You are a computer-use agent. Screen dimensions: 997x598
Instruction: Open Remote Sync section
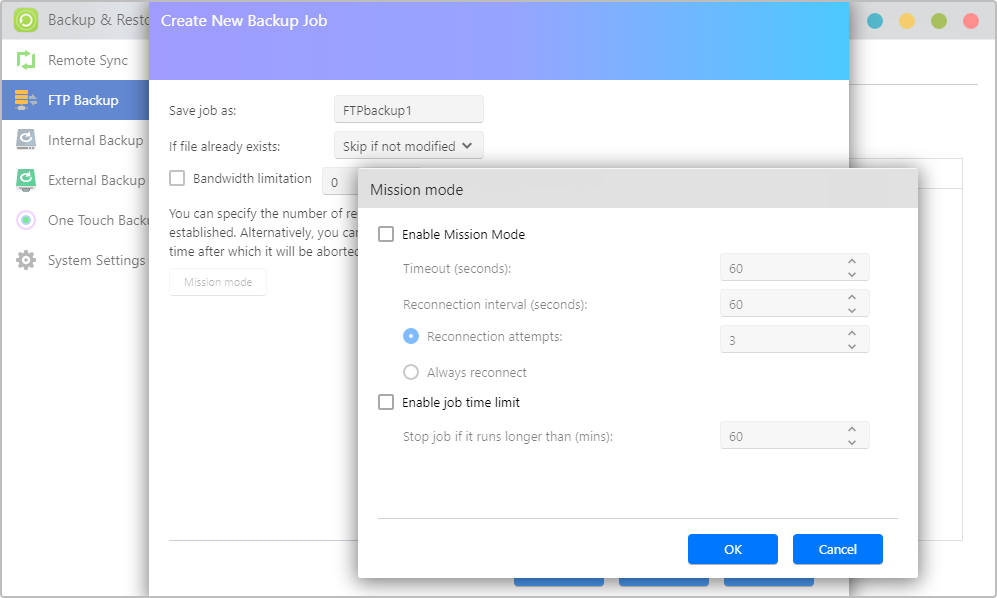[x=75, y=60]
